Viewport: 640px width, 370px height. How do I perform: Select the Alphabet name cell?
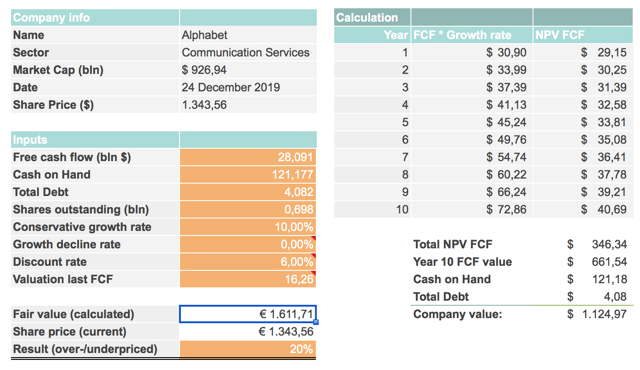coord(248,35)
